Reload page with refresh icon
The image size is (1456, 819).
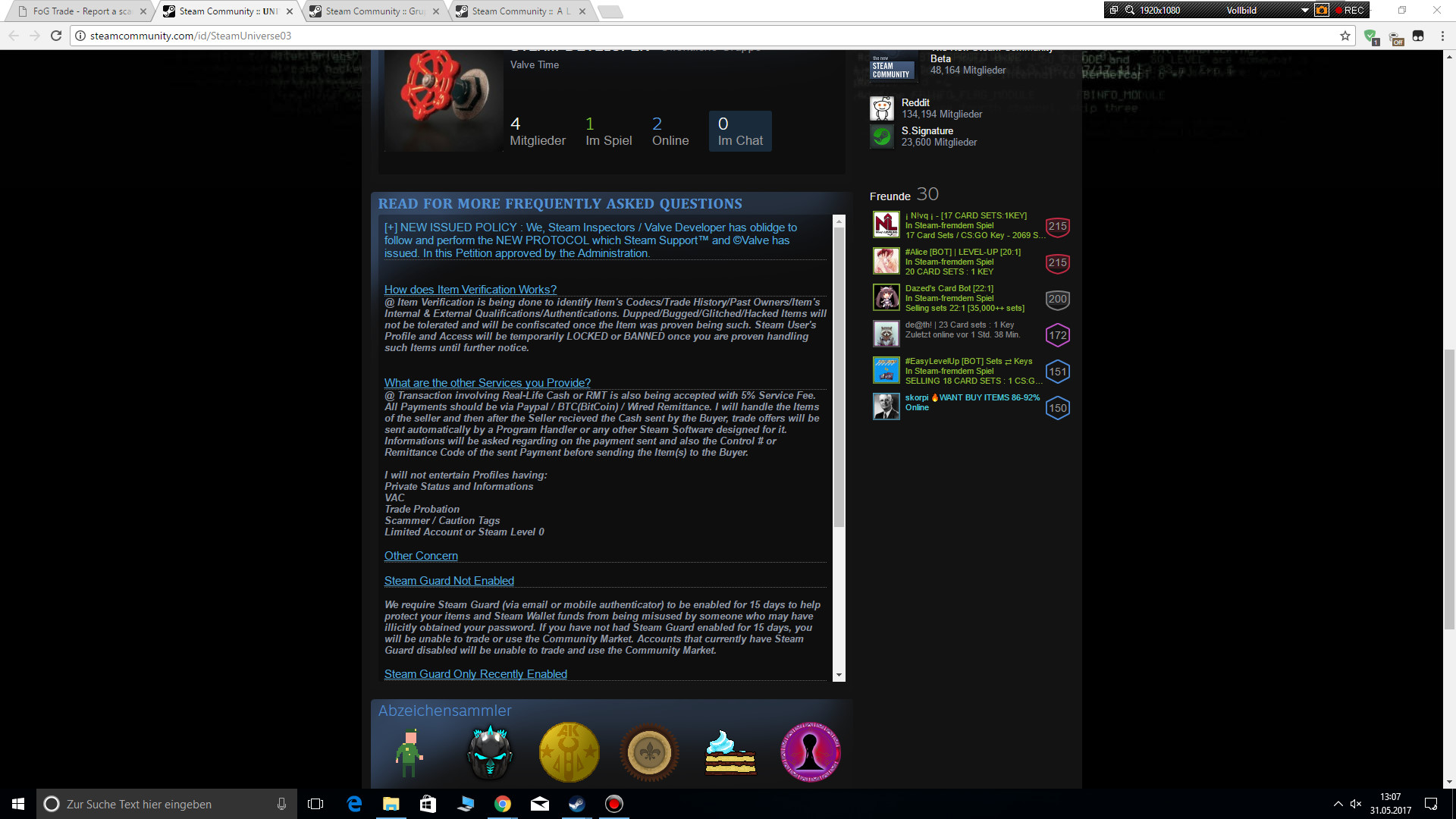tap(55, 36)
